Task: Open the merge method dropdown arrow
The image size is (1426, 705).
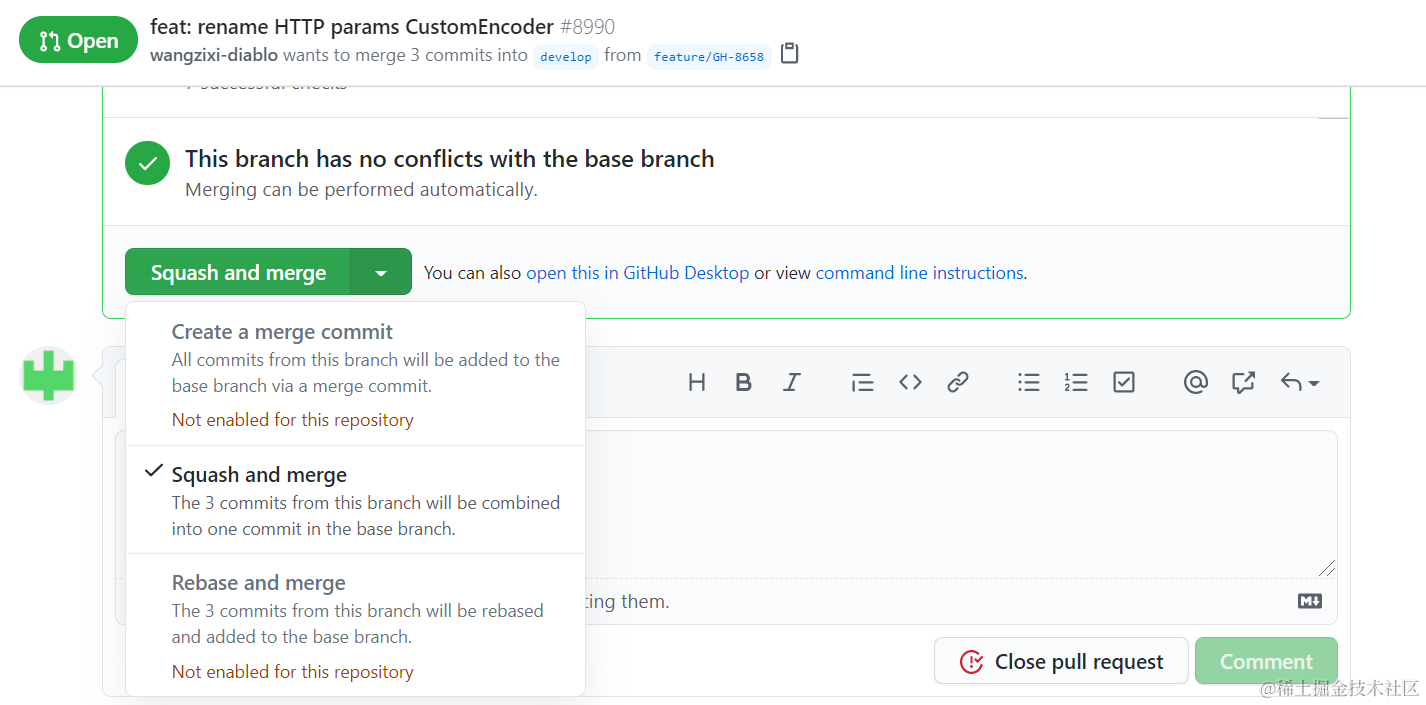Action: click(381, 272)
